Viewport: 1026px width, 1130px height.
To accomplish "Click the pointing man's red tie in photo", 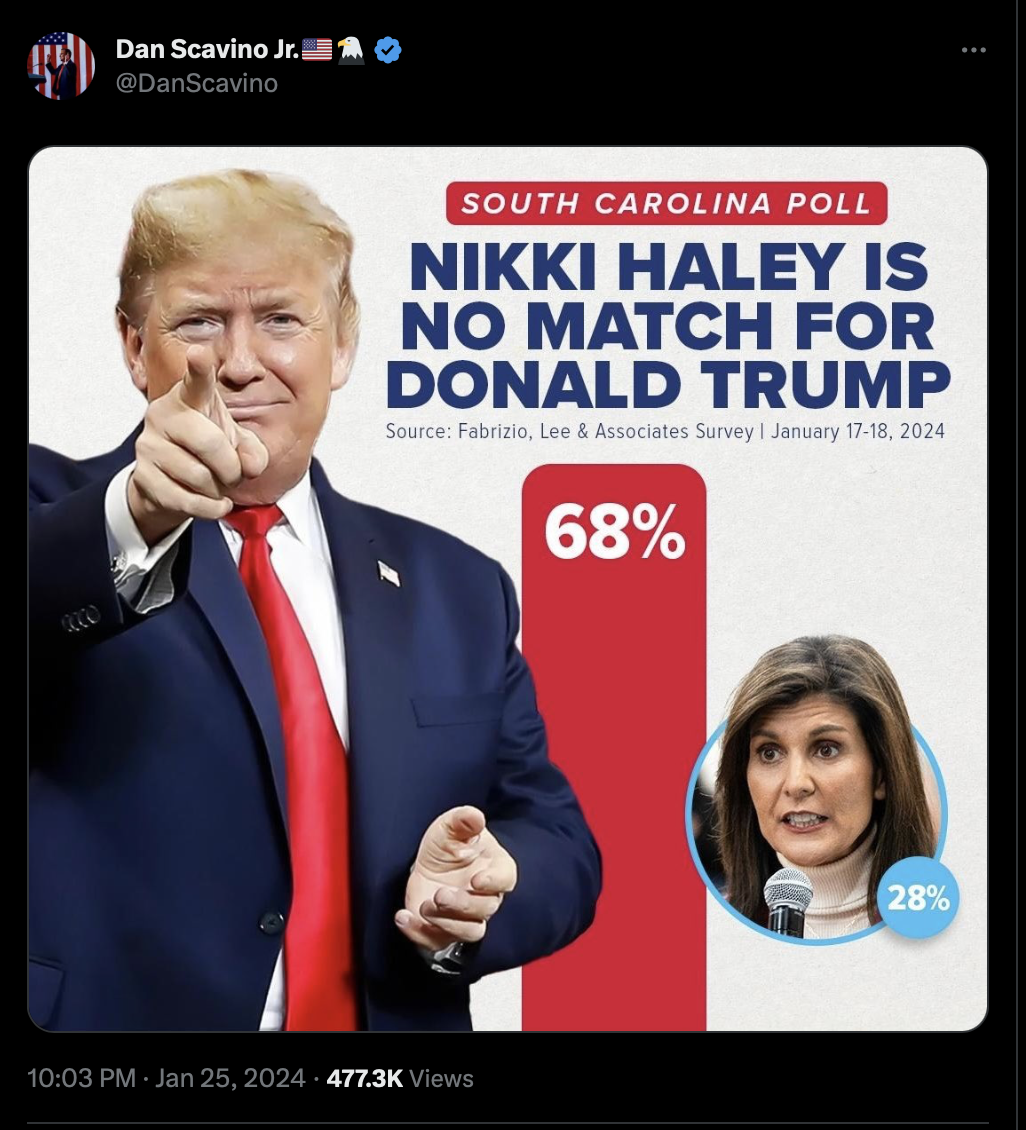I will click(x=303, y=764).
